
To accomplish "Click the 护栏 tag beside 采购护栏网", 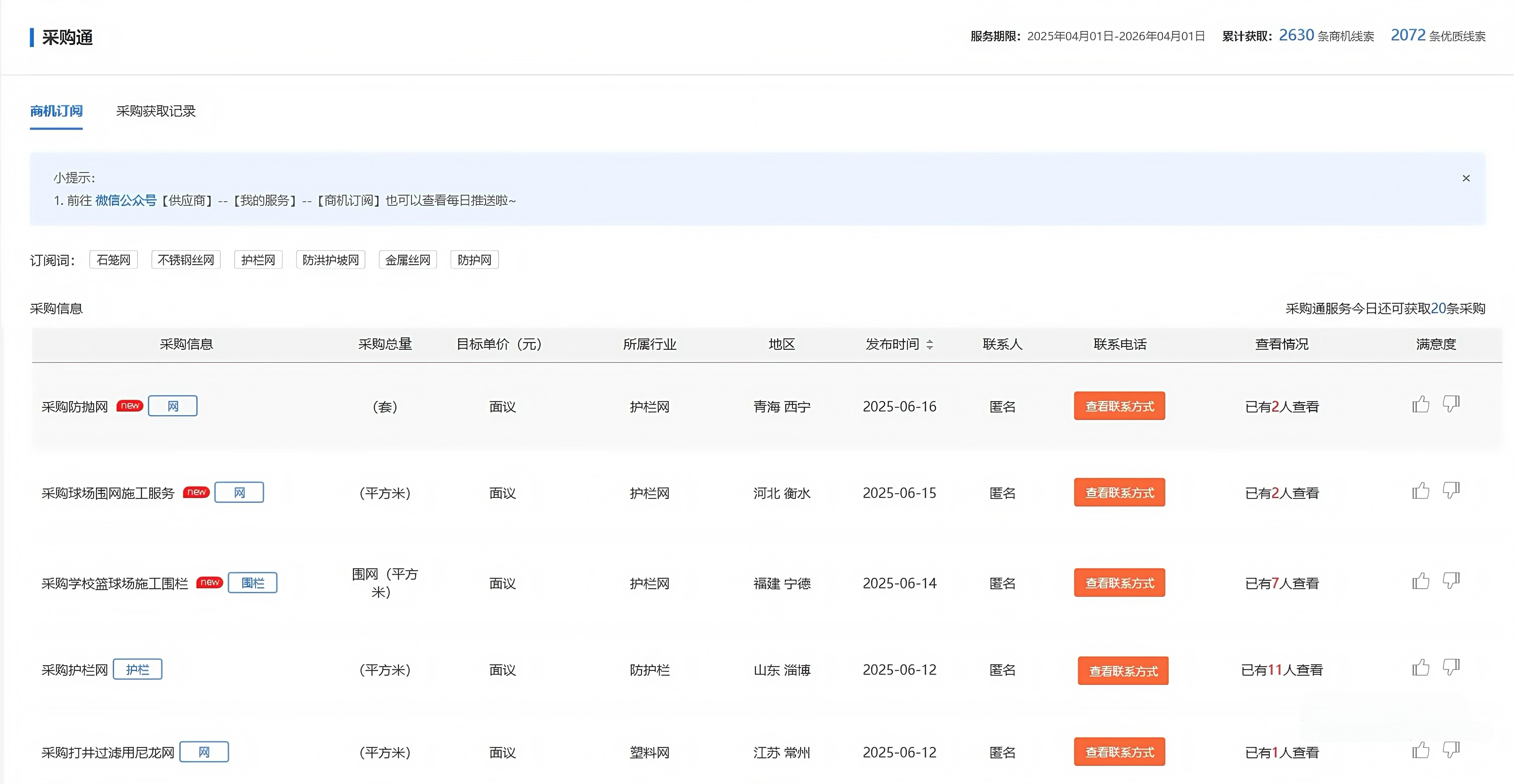I will pyautogui.click(x=138, y=669).
